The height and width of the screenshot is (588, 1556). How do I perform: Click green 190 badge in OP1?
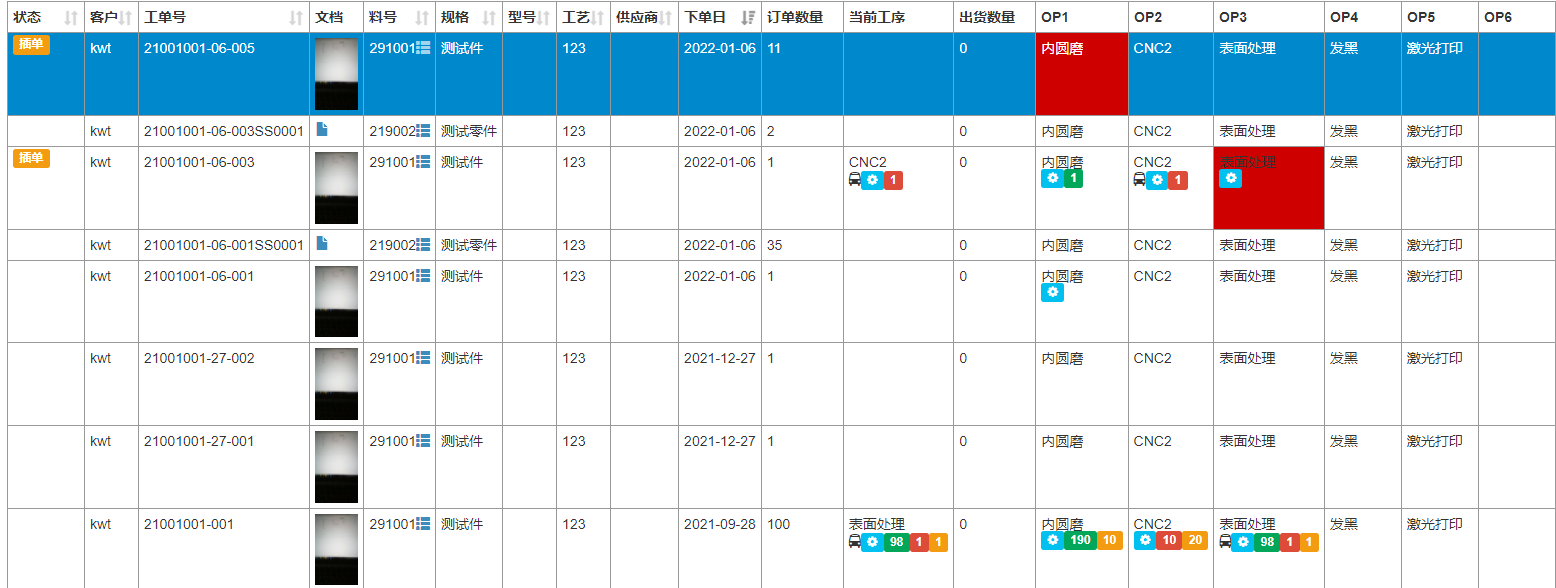[1080, 541]
